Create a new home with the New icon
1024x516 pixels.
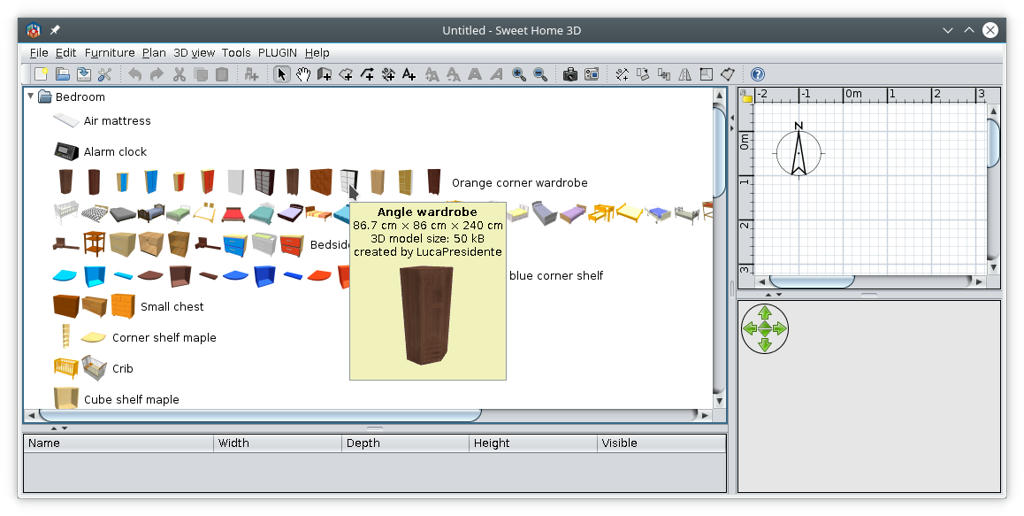pyautogui.click(x=41, y=74)
